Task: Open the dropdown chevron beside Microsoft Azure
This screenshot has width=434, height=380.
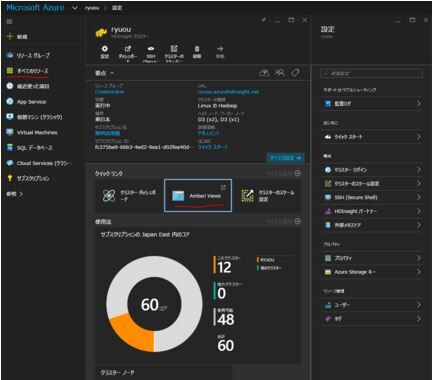Action: 75,8
